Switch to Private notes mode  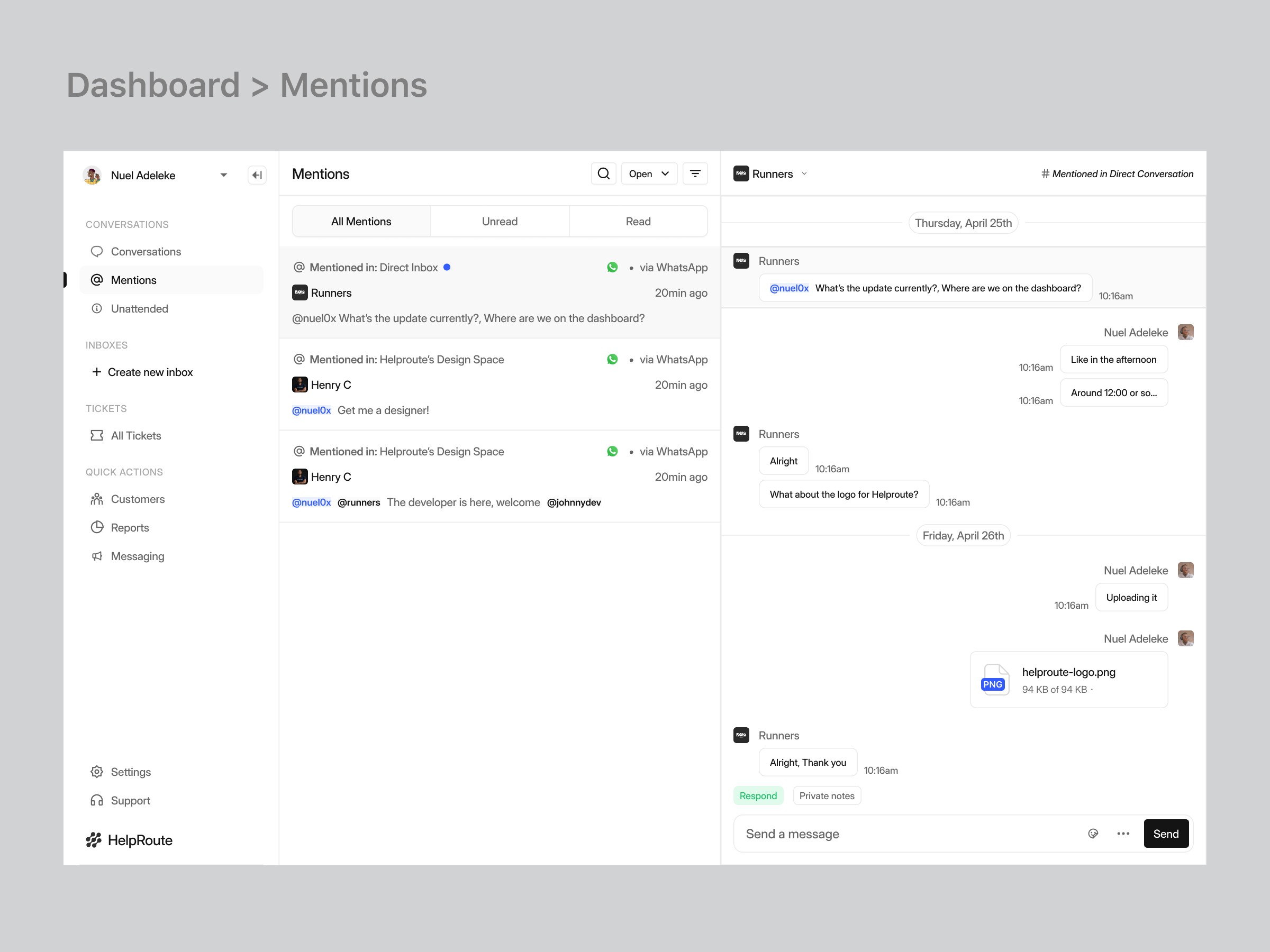826,795
